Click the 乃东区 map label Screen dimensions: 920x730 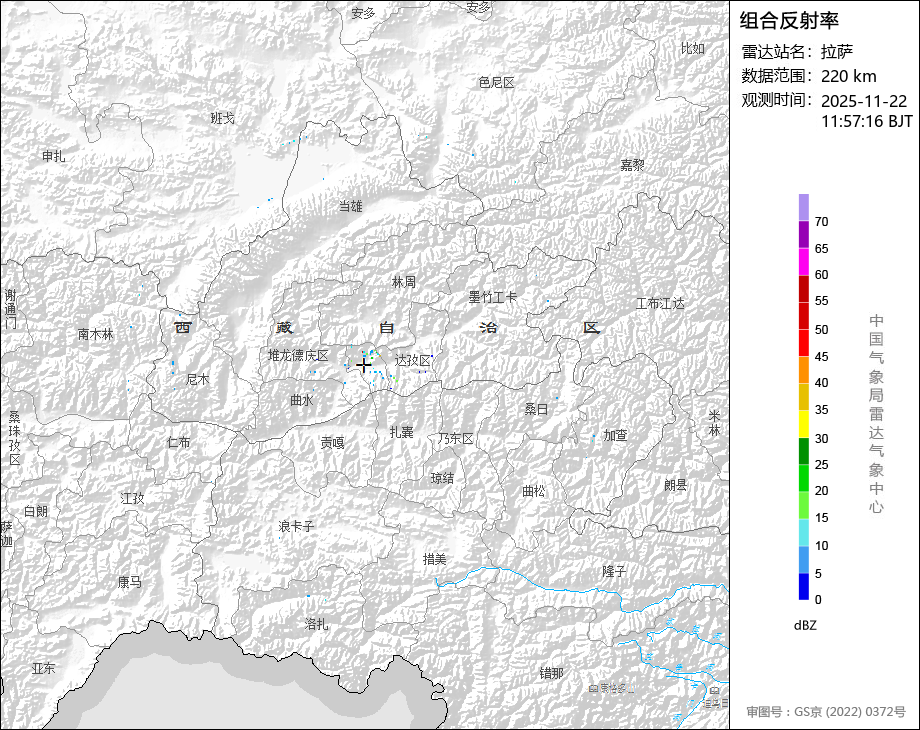click(455, 438)
